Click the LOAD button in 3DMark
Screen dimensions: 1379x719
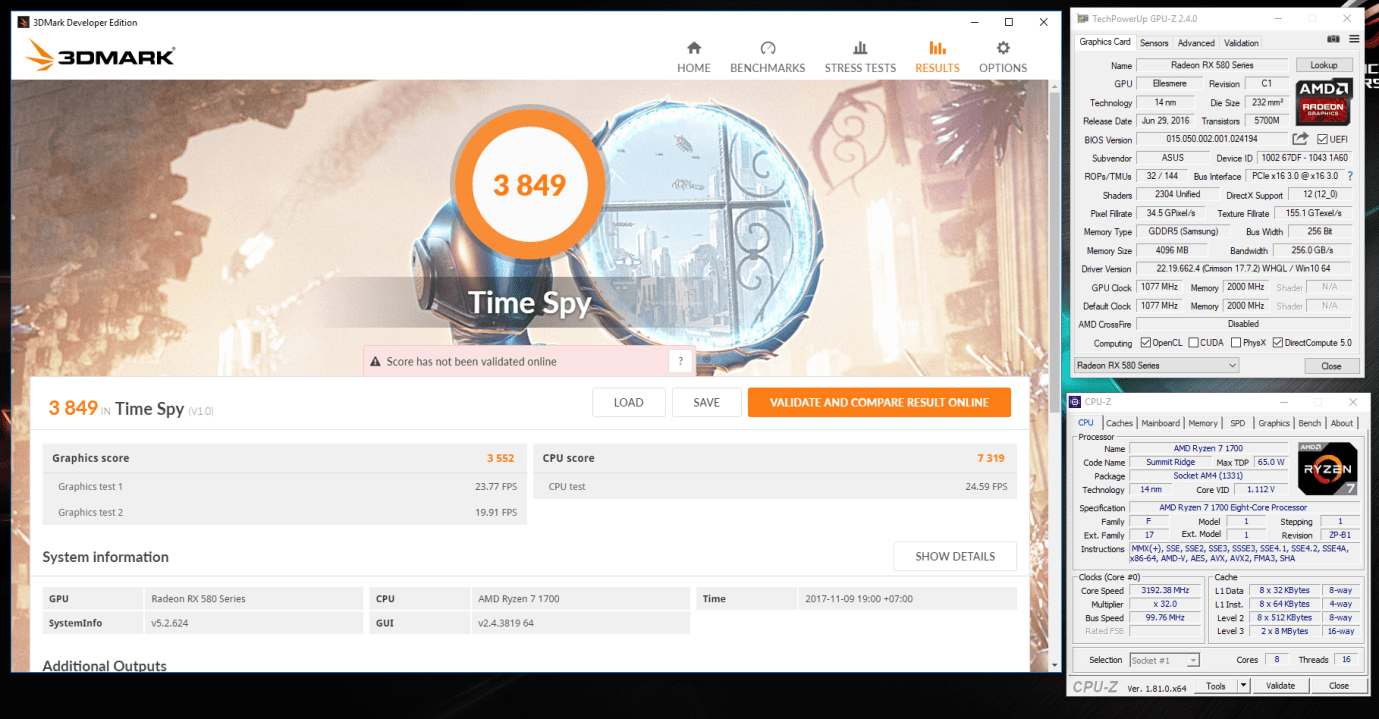[x=629, y=402]
